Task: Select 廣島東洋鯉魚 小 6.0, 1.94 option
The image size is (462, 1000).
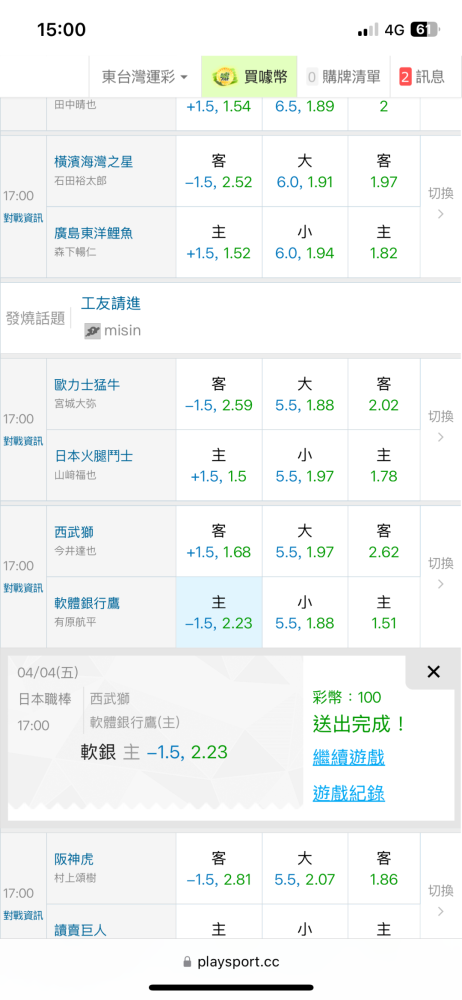Action: click(x=305, y=242)
